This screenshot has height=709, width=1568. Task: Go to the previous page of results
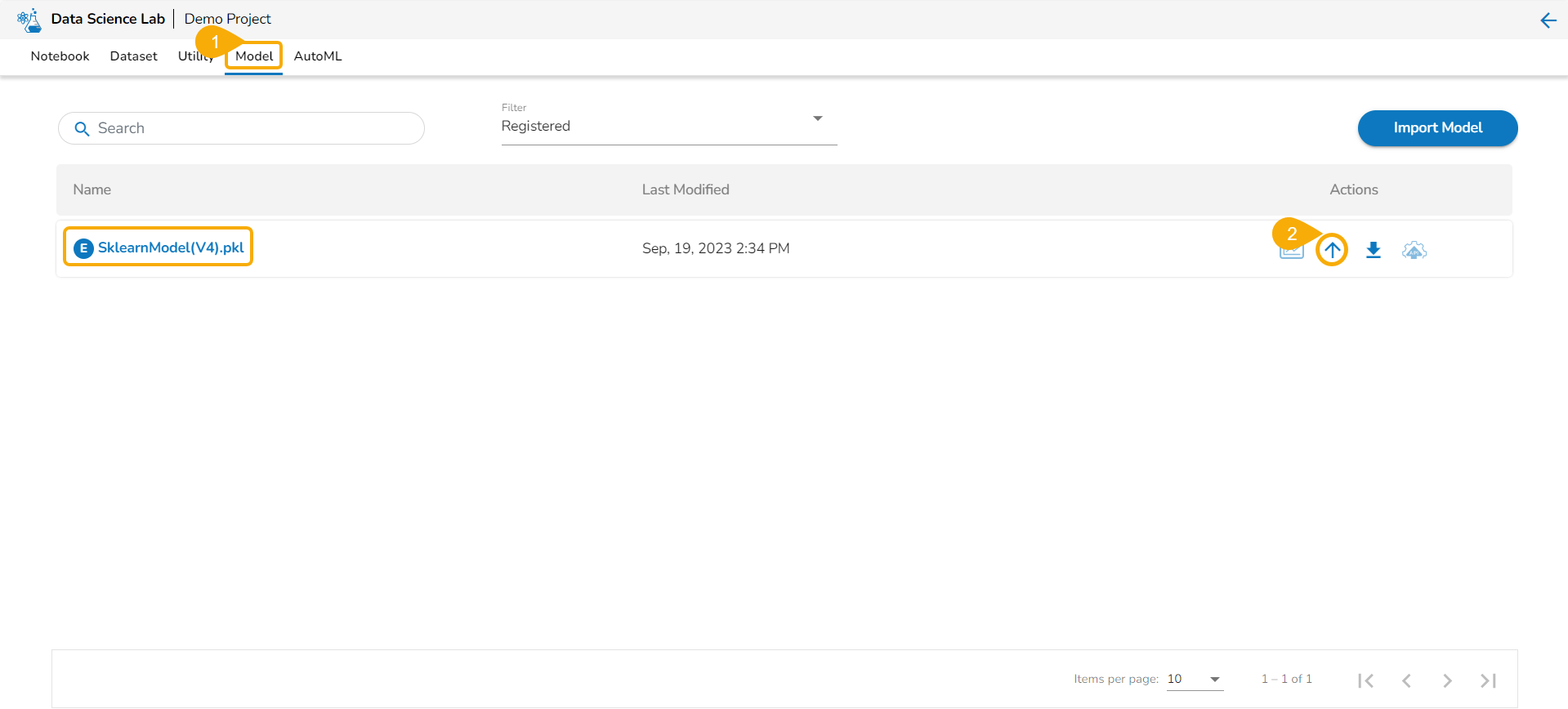coord(1406,680)
